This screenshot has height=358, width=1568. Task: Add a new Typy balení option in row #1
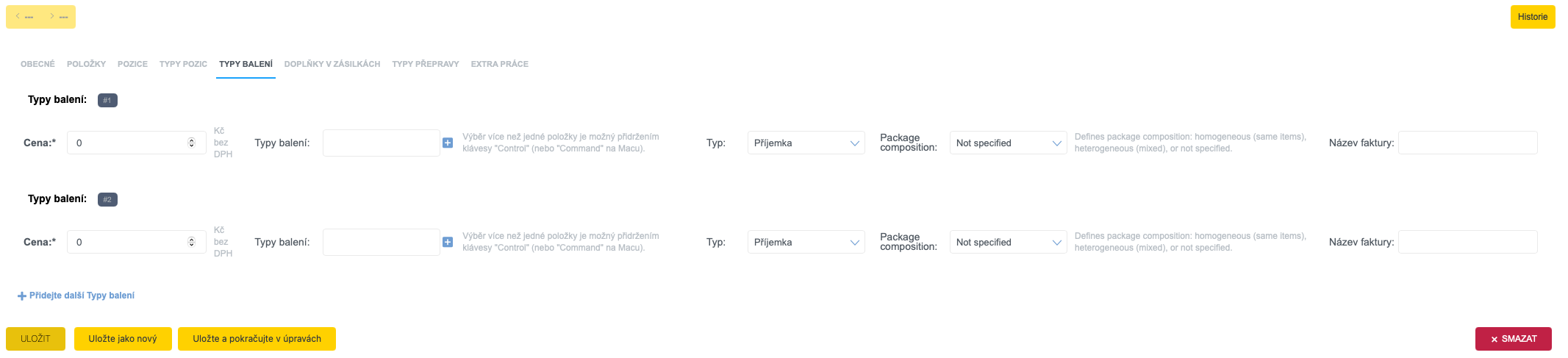point(448,143)
